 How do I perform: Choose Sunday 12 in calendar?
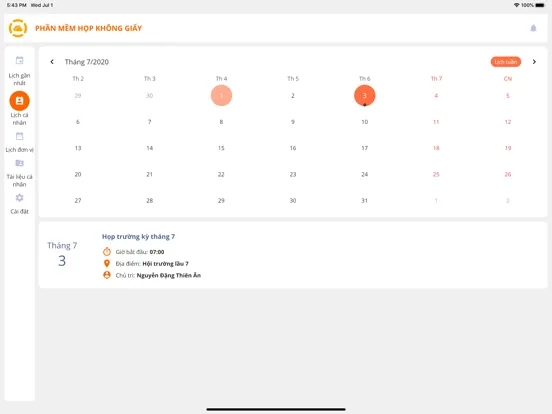[508, 122]
